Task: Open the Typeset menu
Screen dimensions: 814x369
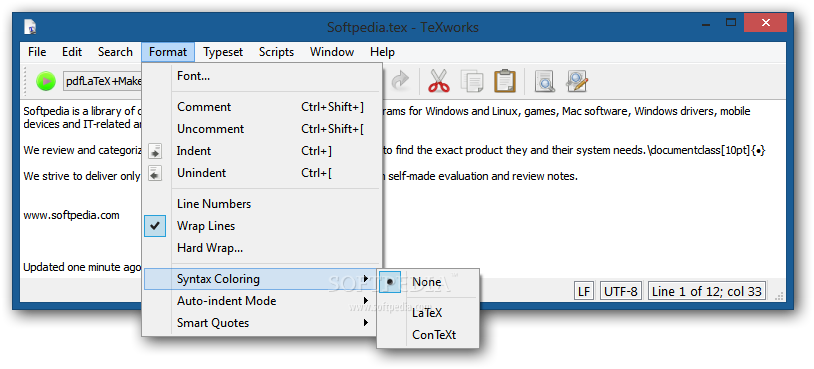Action: tap(223, 52)
